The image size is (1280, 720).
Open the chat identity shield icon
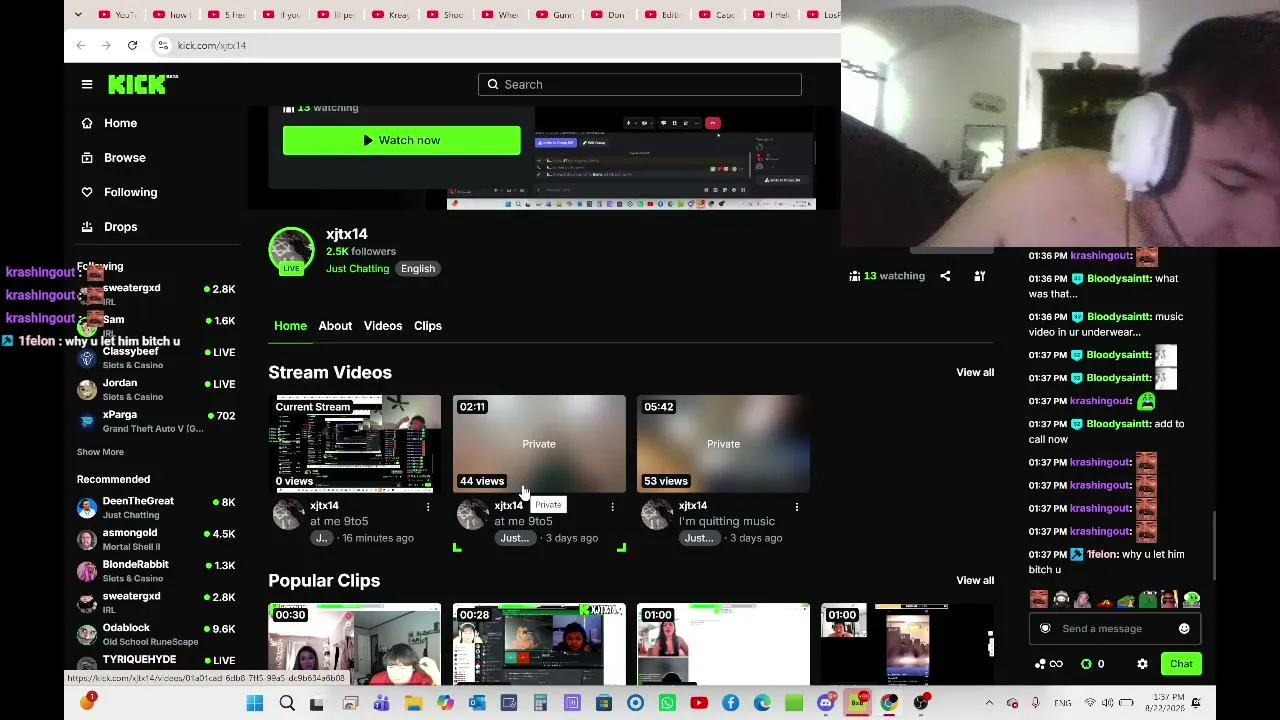point(1045,629)
